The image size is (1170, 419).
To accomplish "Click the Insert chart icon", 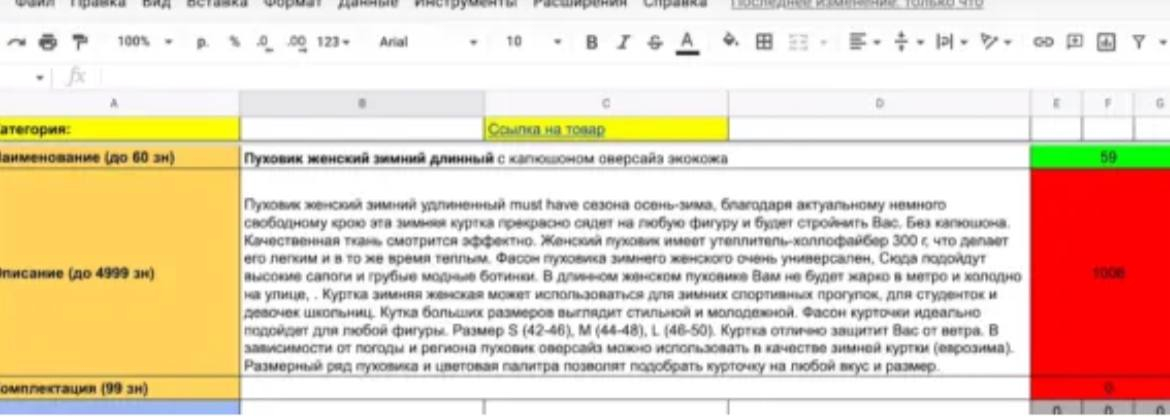I will [x=1106, y=42].
